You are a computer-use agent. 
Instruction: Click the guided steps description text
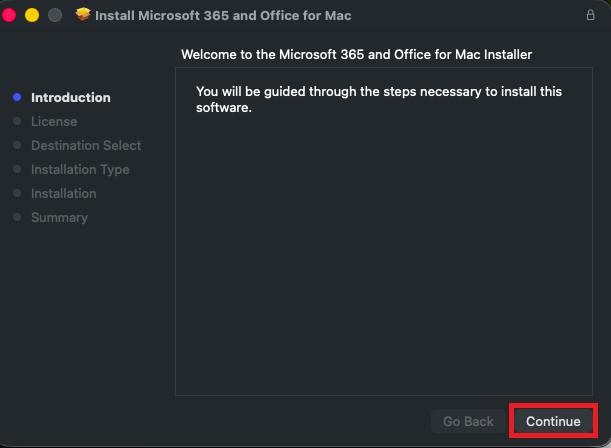[379, 99]
